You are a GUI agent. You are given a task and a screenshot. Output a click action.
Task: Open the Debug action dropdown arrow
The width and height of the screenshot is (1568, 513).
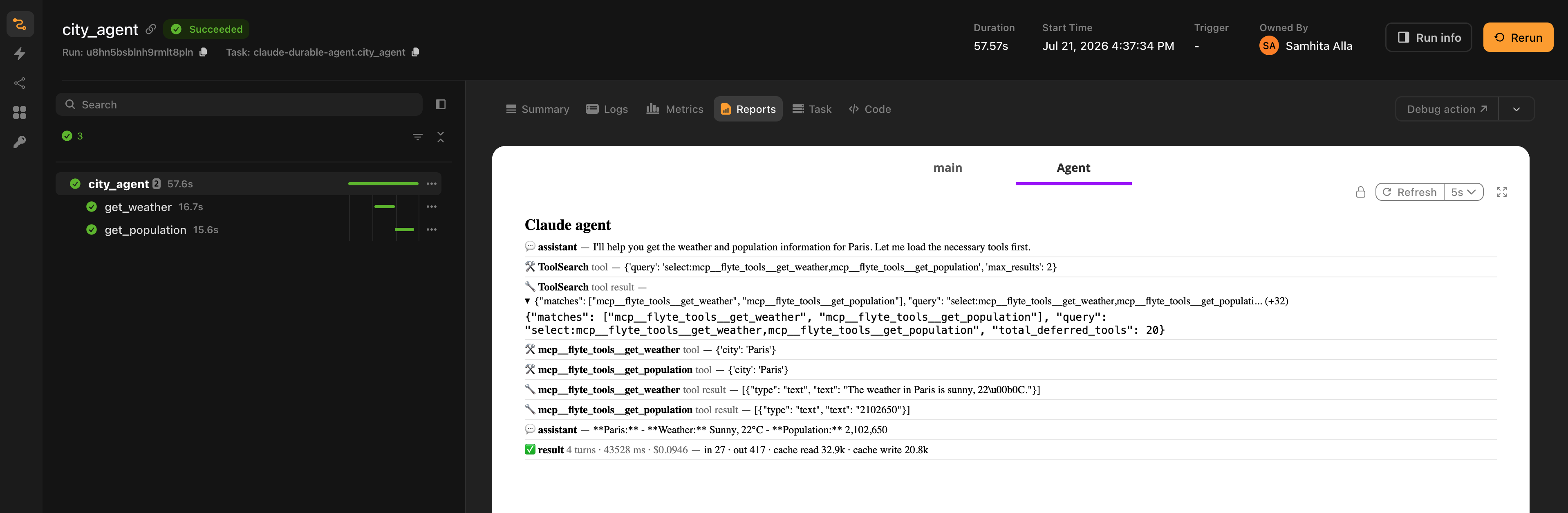pyautogui.click(x=1516, y=109)
